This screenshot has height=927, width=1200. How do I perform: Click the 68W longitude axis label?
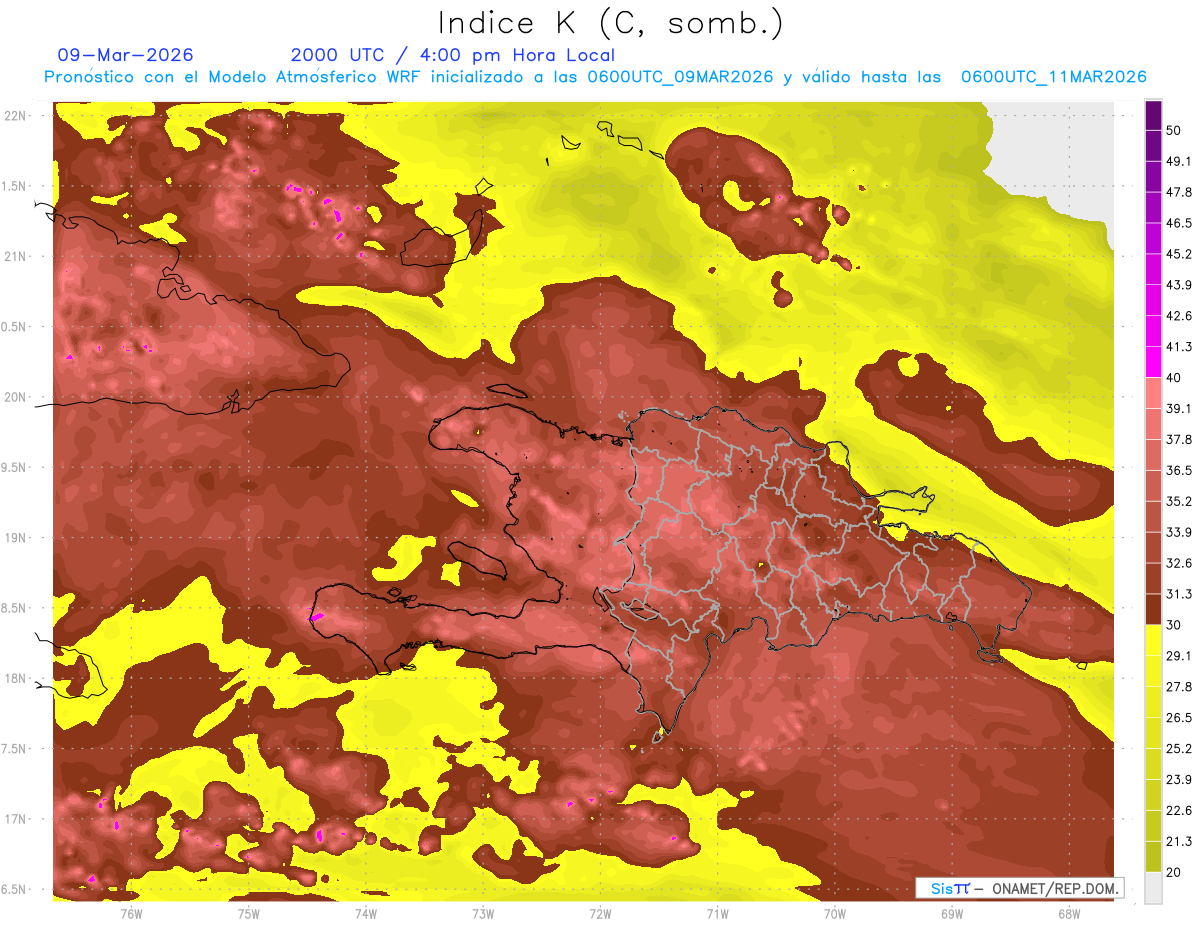[1068, 913]
